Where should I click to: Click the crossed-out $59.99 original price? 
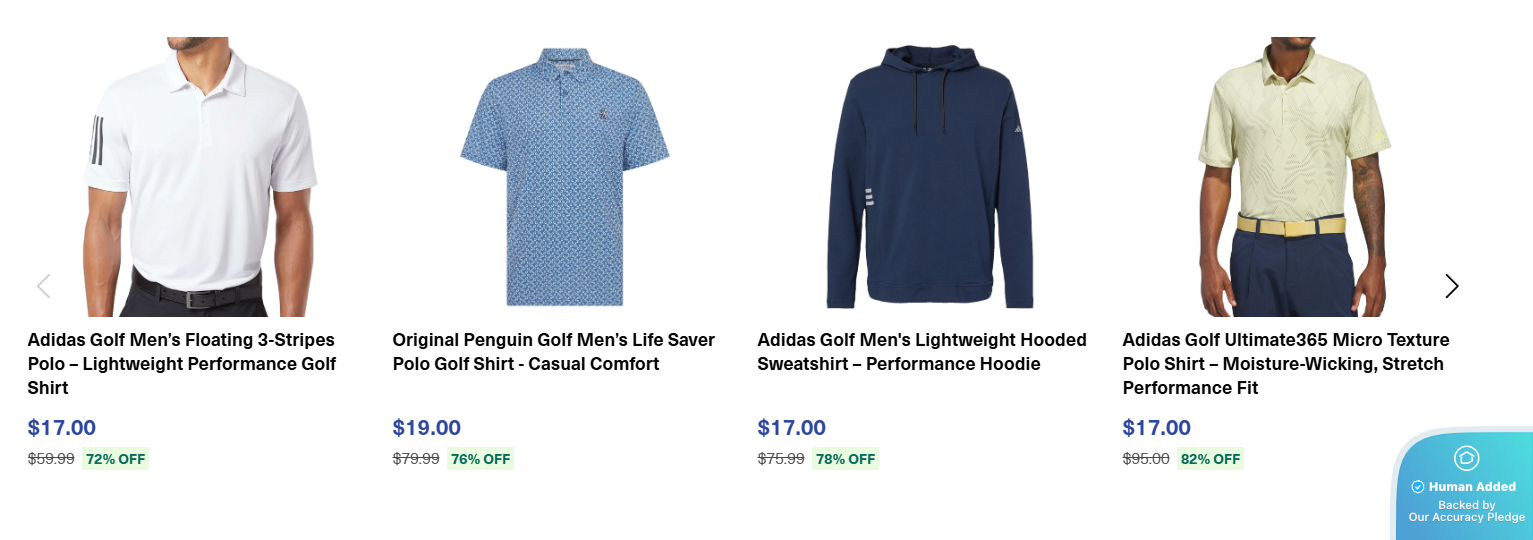pos(51,459)
